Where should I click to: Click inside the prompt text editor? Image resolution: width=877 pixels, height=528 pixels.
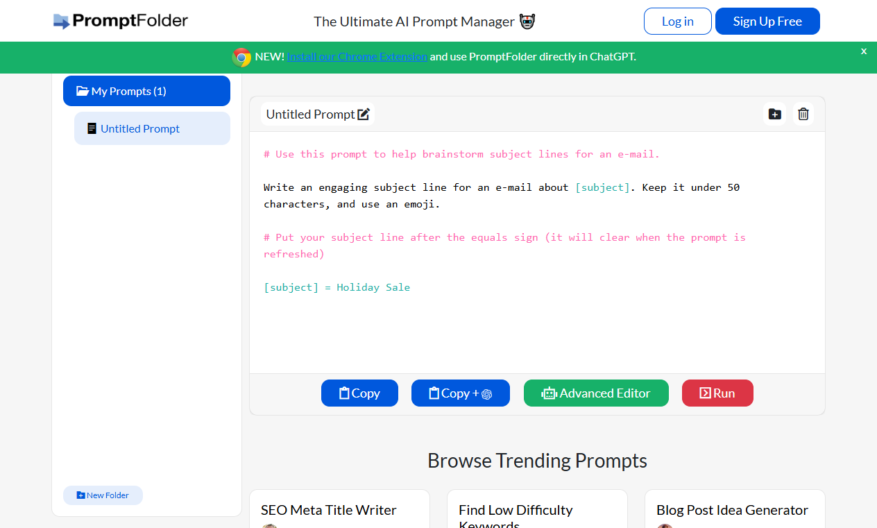coord(537,252)
